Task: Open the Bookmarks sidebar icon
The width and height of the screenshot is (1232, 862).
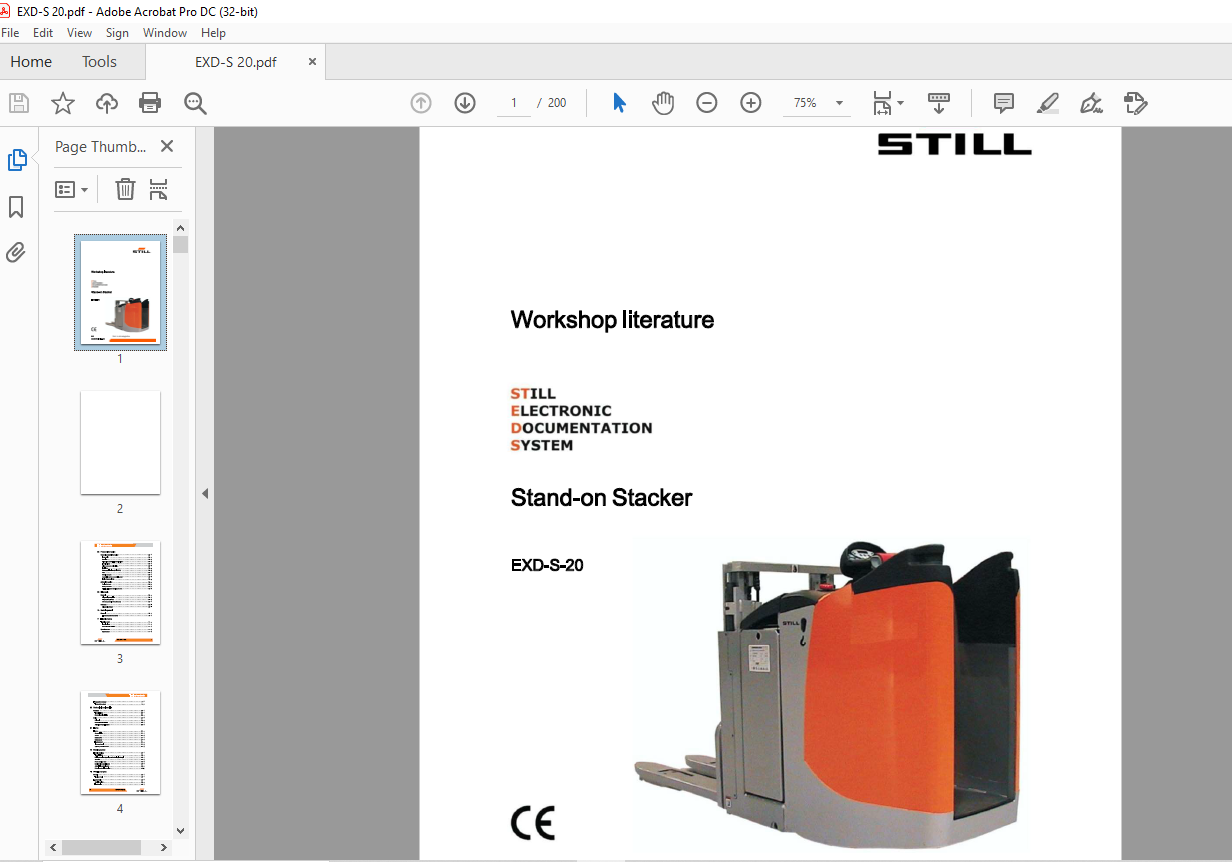Action: pos(16,207)
